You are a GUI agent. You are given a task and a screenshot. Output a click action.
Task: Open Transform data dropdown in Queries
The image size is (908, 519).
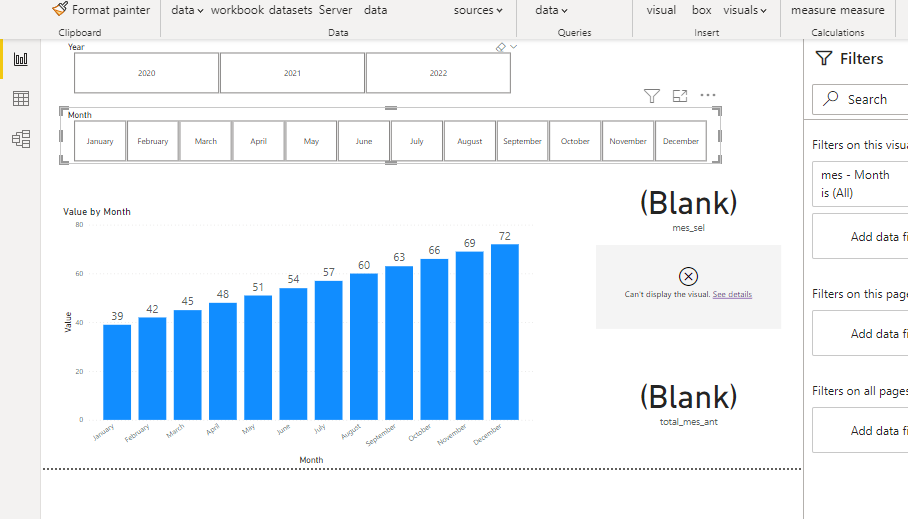pos(551,10)
